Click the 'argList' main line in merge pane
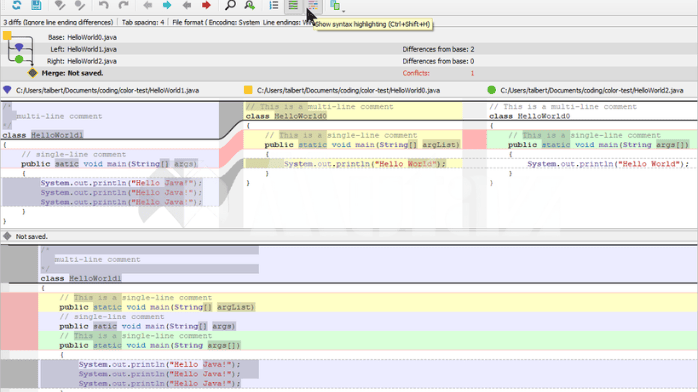Screen dimensions: 698x392 tap(157, 307)
